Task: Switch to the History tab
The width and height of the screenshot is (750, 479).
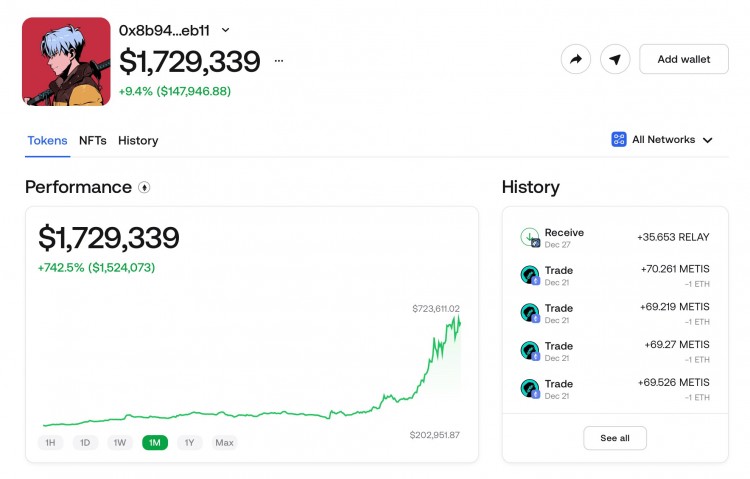Action: (x=138, y=141)
